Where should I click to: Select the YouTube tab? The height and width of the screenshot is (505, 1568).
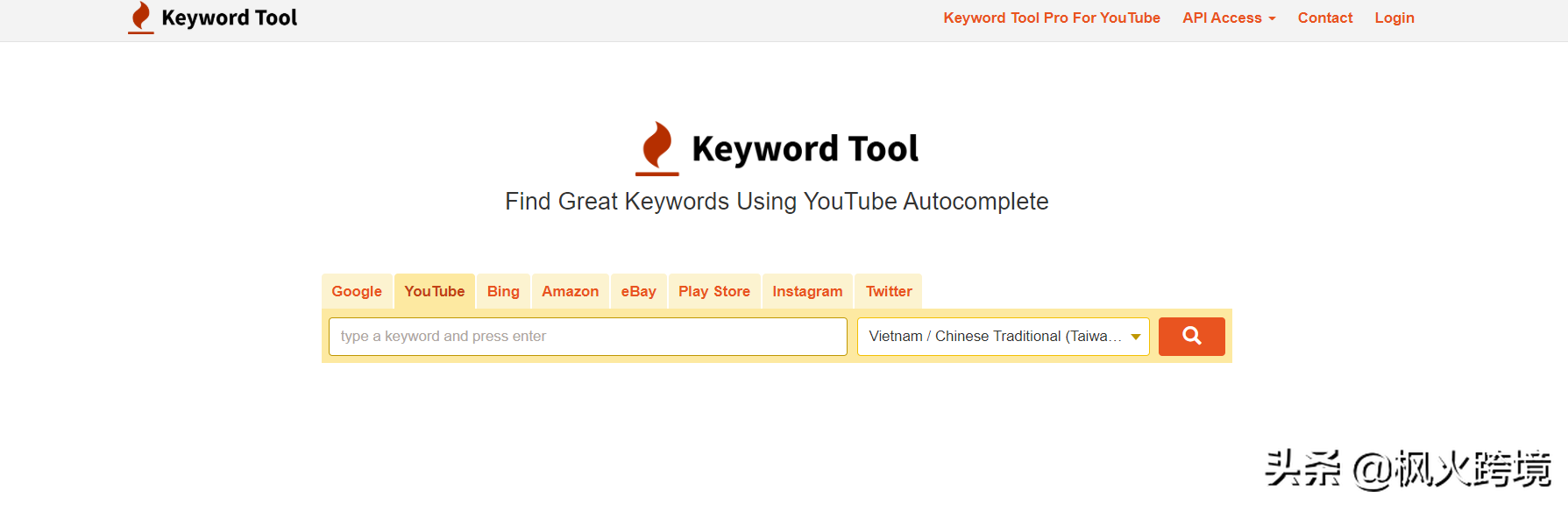point(435,291)
